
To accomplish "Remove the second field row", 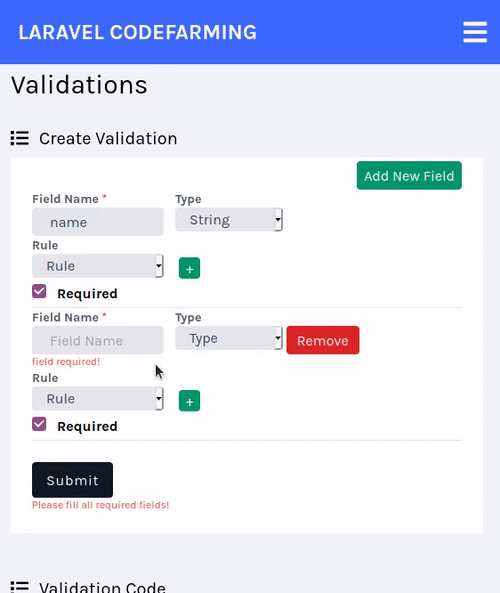I will pyautogui.click(x=323, y=340).
